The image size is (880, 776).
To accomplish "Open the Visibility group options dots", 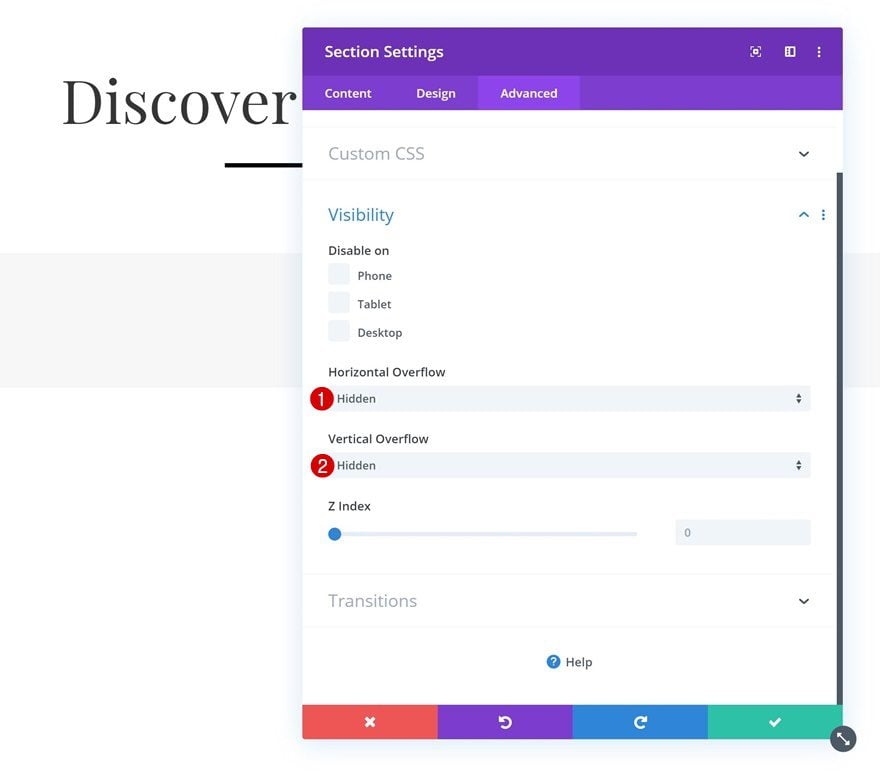I will coord(823,215).
